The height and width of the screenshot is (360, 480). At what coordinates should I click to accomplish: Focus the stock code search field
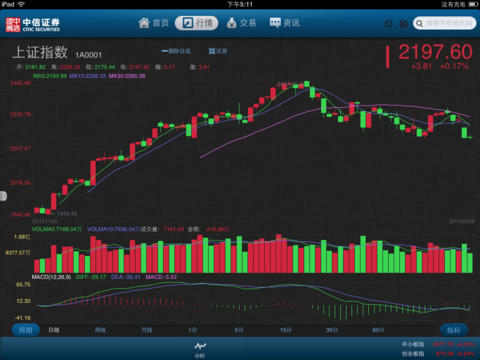(444, 23)
